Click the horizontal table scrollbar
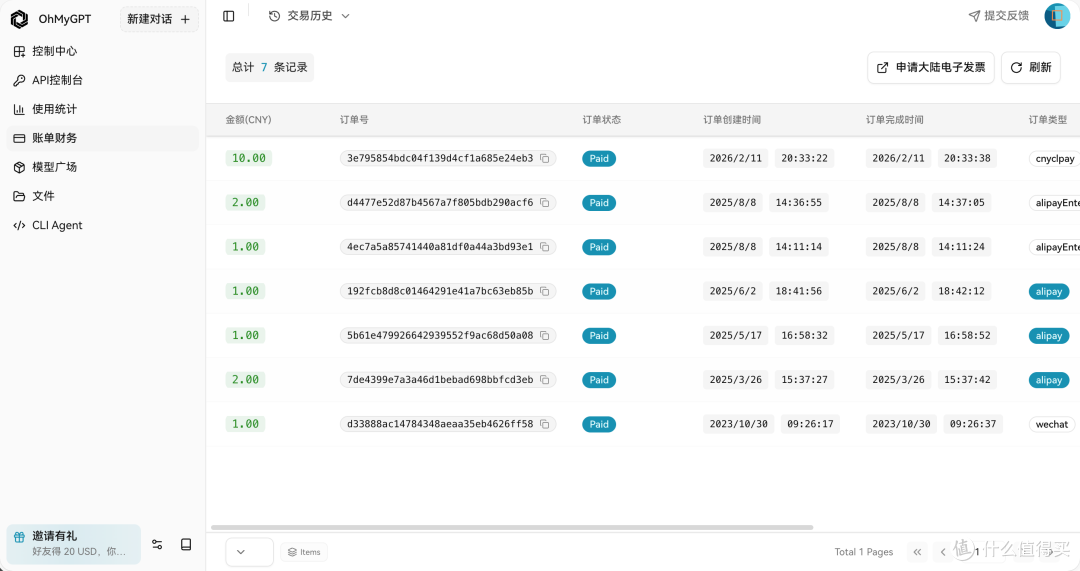This screenshot has height=571, width=1080. click(512, 528)
